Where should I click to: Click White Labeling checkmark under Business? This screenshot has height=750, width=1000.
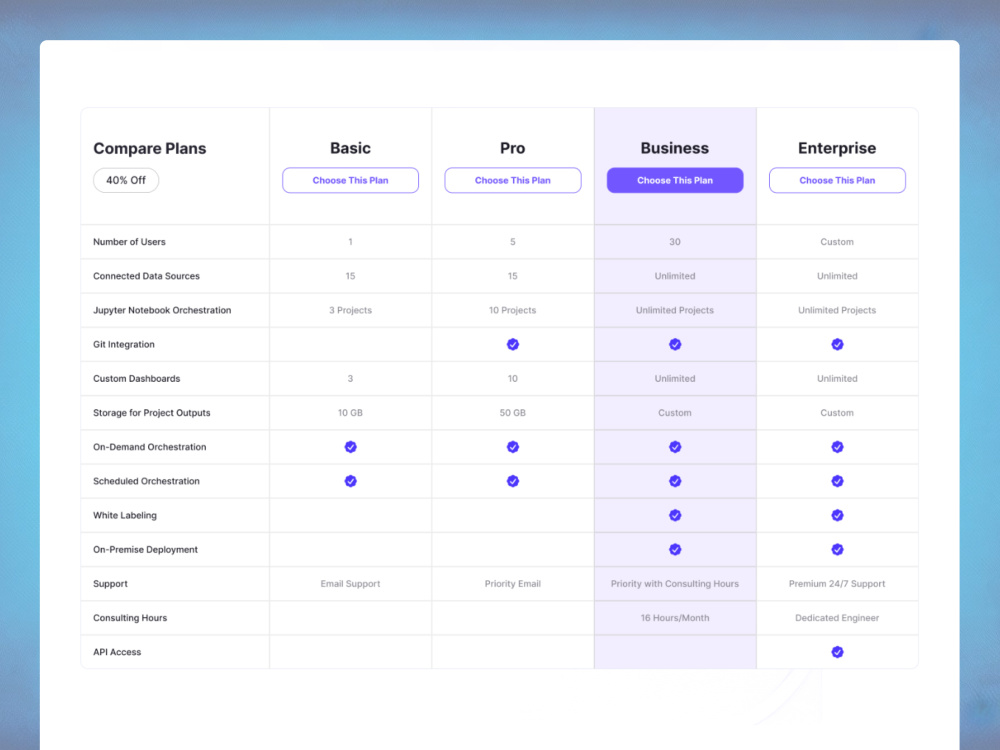click(x=675, y=515)
